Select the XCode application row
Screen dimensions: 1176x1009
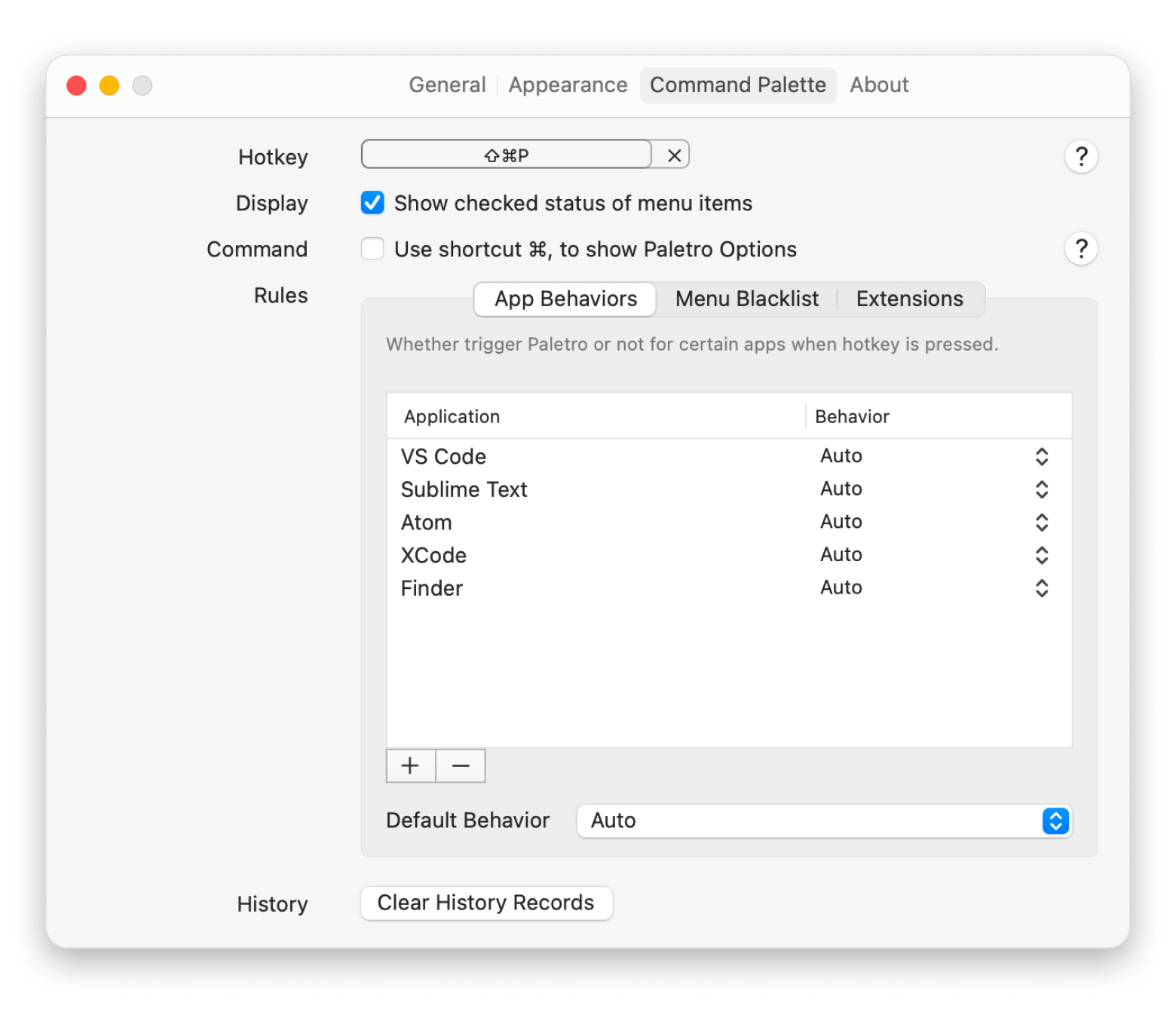click(729, 555)
